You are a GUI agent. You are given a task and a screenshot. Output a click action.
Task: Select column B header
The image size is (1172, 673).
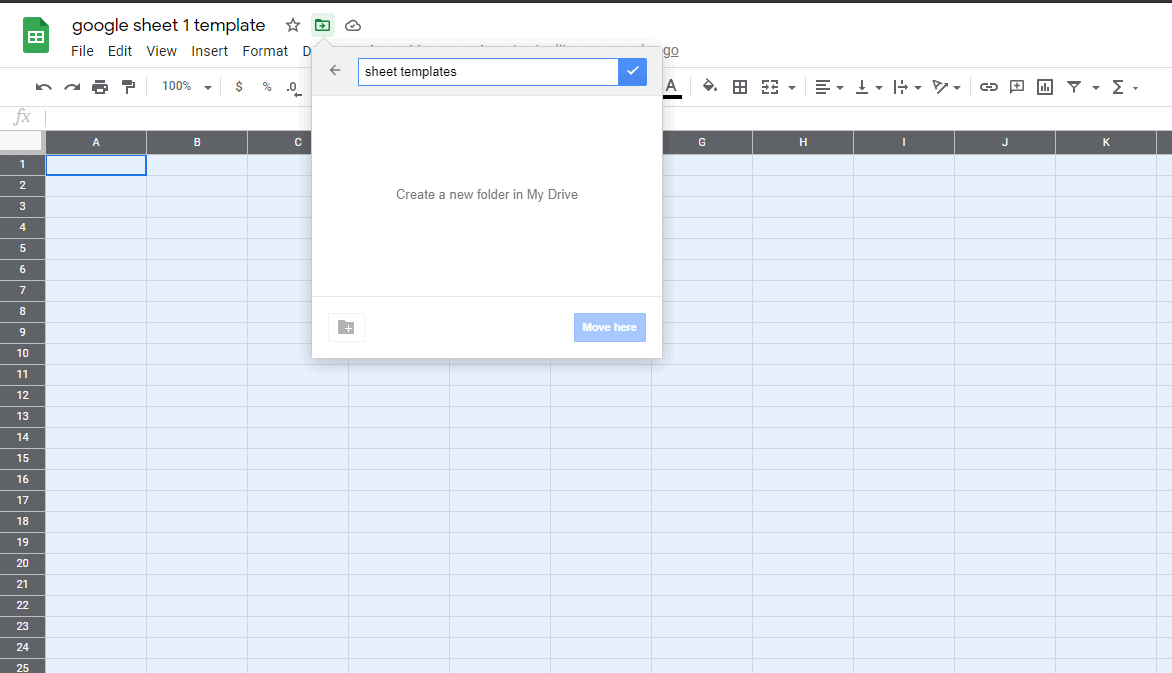pos(197,142)
